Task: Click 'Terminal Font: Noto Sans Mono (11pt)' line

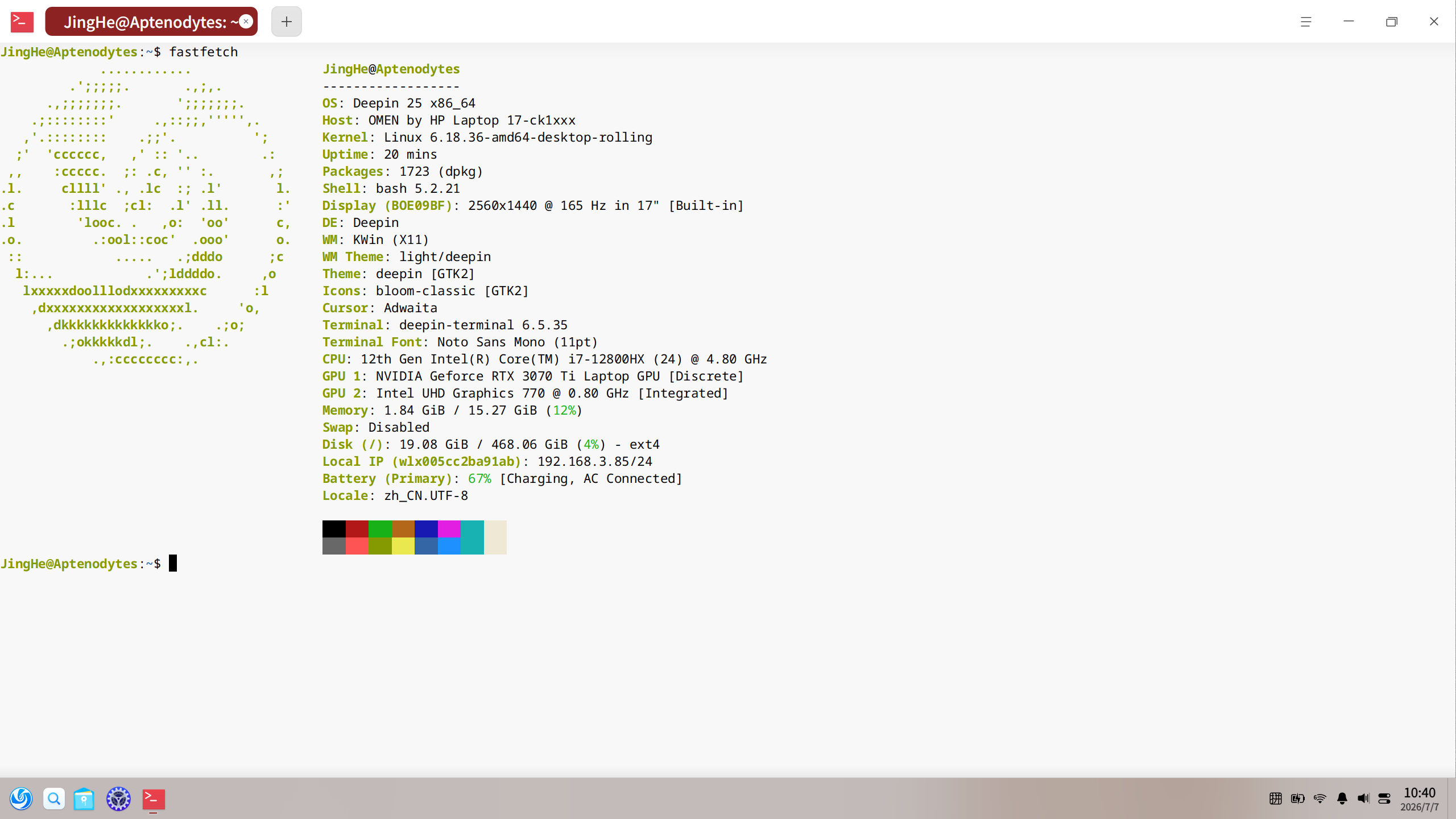Action: pyautogui.click(x=460, y=342)
